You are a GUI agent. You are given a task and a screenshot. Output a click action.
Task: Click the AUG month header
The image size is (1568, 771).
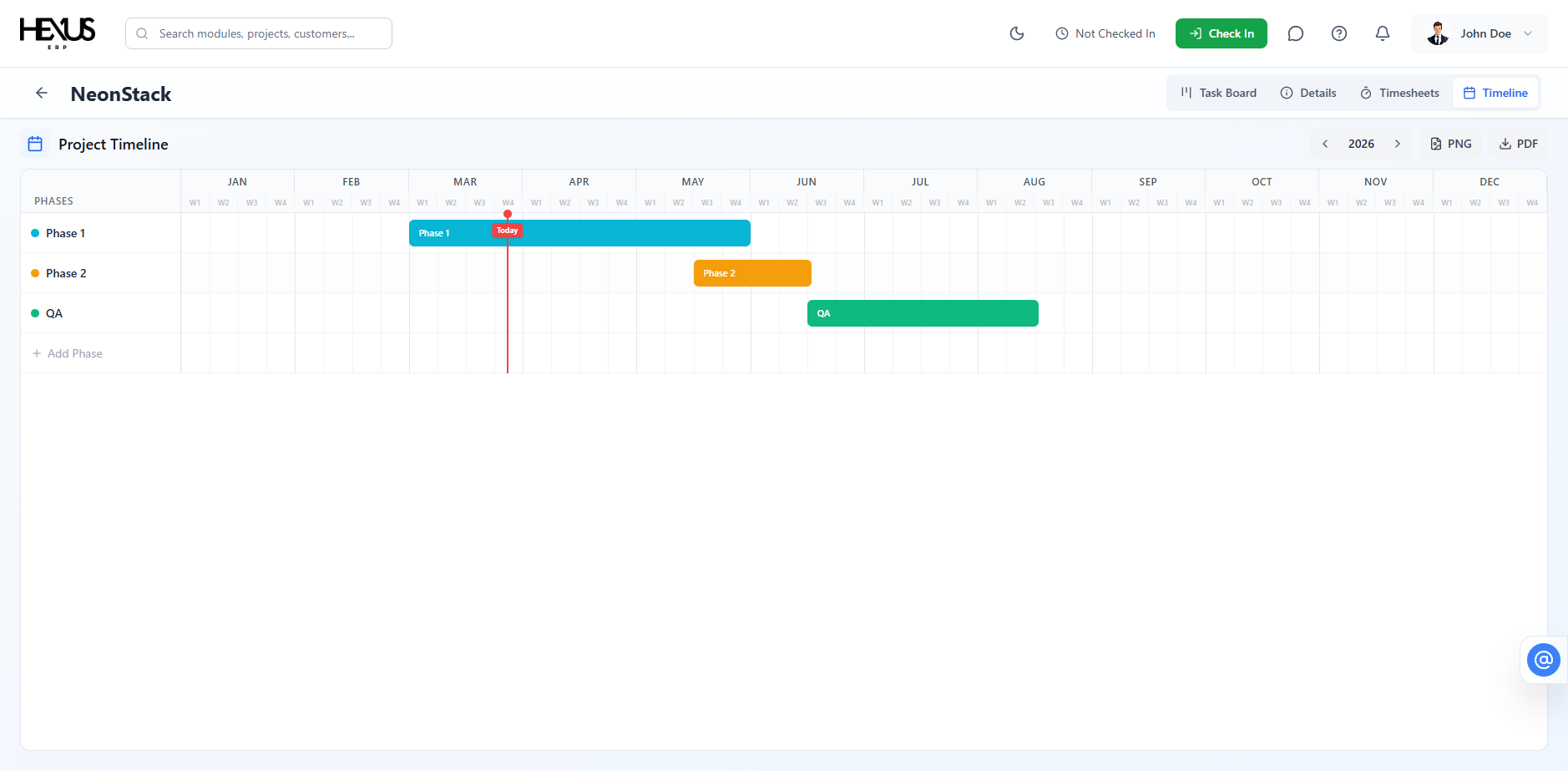[x=1034, y=181]
